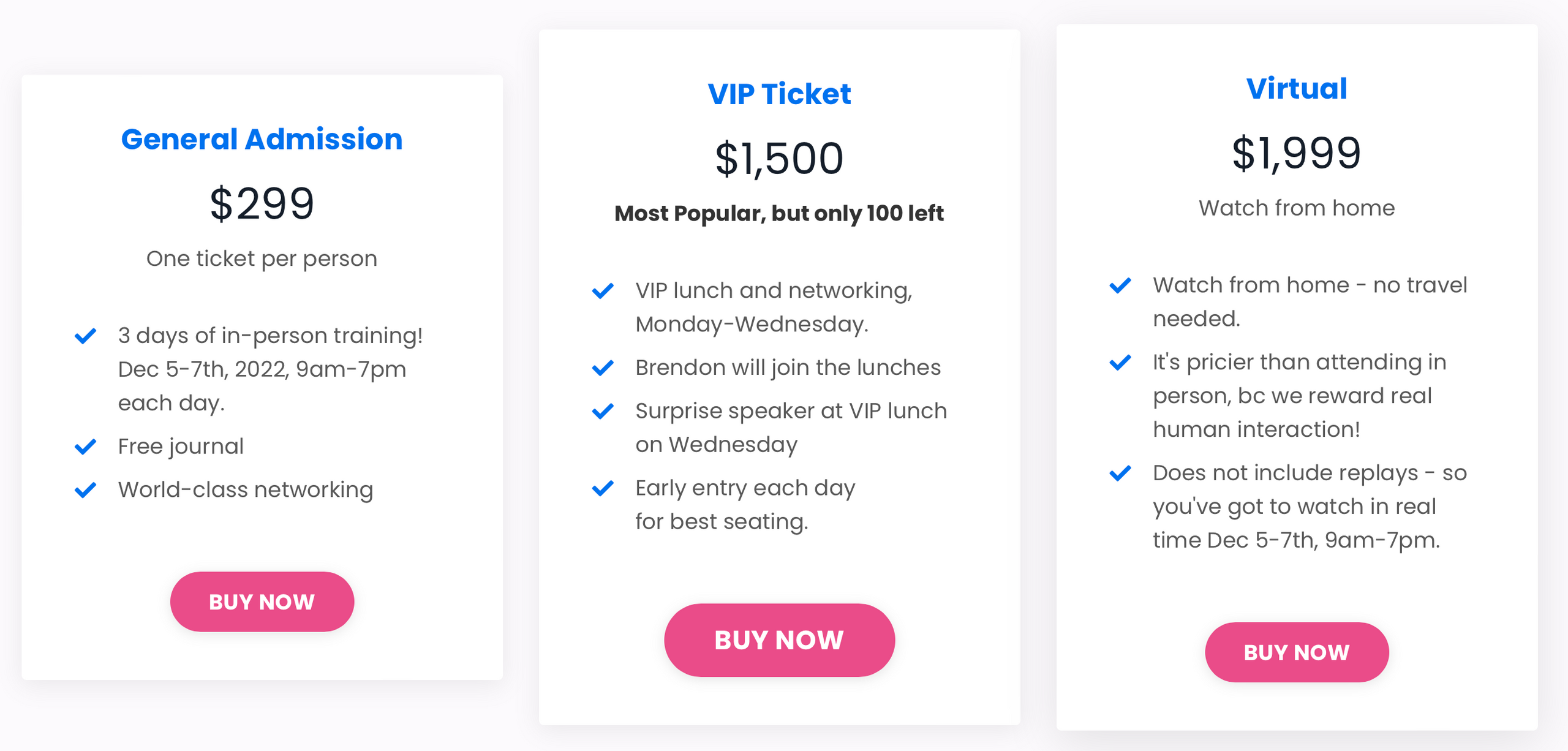Screen dimensions: 1568x751
Task: Select the checkmark by "It's pricier" item
Action: pos(1120,363)
